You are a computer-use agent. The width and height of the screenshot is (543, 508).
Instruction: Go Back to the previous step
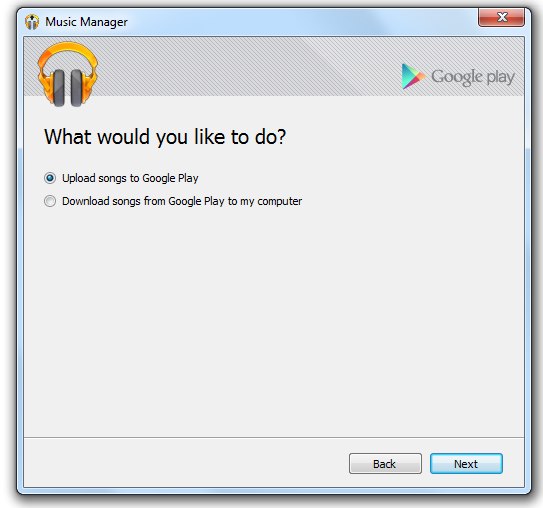pos(385,464)
